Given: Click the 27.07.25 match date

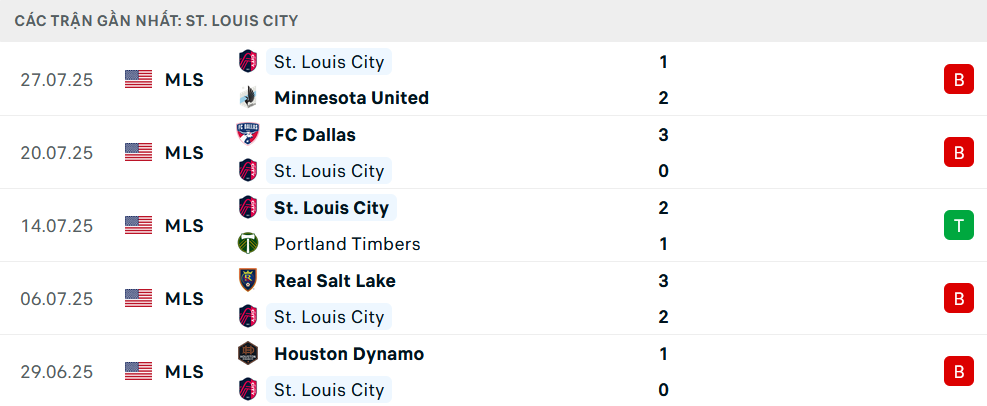Looking at the screenshot, I should click(x=57, y=80).
